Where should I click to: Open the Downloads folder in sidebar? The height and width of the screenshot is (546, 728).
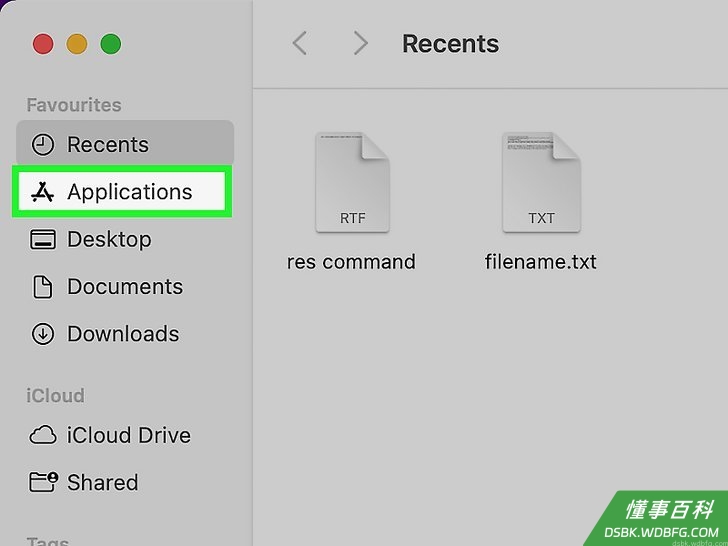pyautogui.click(x=124, y=334)
